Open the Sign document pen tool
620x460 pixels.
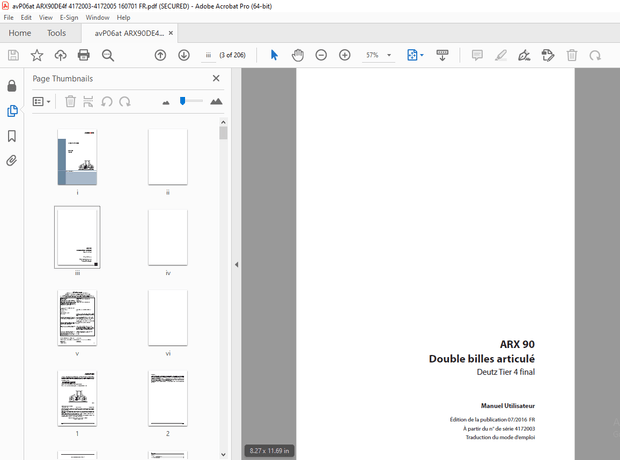(x=524, y=55)
